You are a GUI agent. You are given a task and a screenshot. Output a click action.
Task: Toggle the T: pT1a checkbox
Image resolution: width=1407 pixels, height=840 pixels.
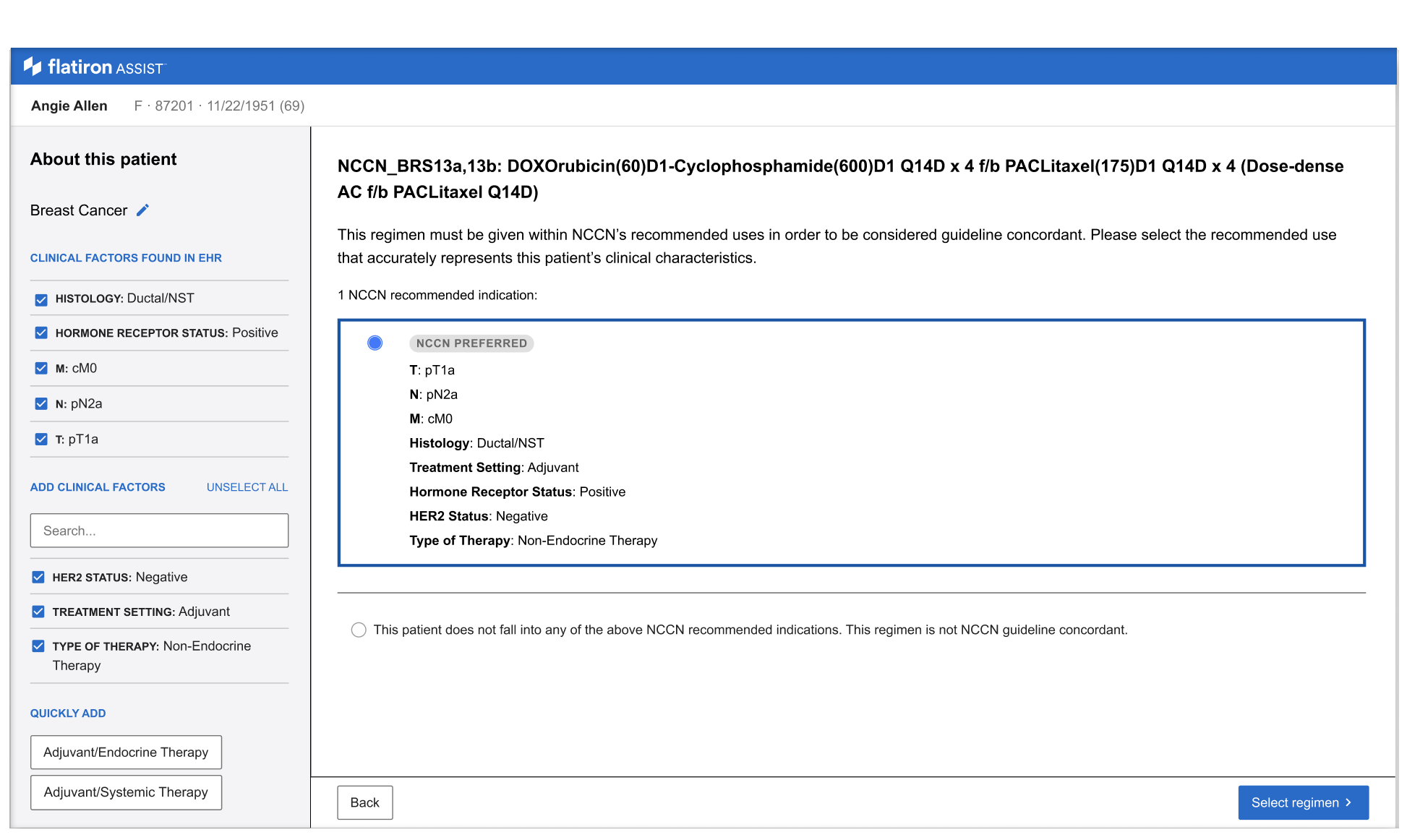click(x=41, y=440)
